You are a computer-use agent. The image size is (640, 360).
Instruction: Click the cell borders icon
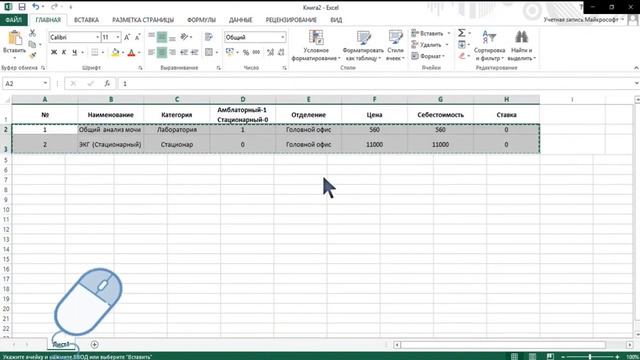click(x=95, y=52)
